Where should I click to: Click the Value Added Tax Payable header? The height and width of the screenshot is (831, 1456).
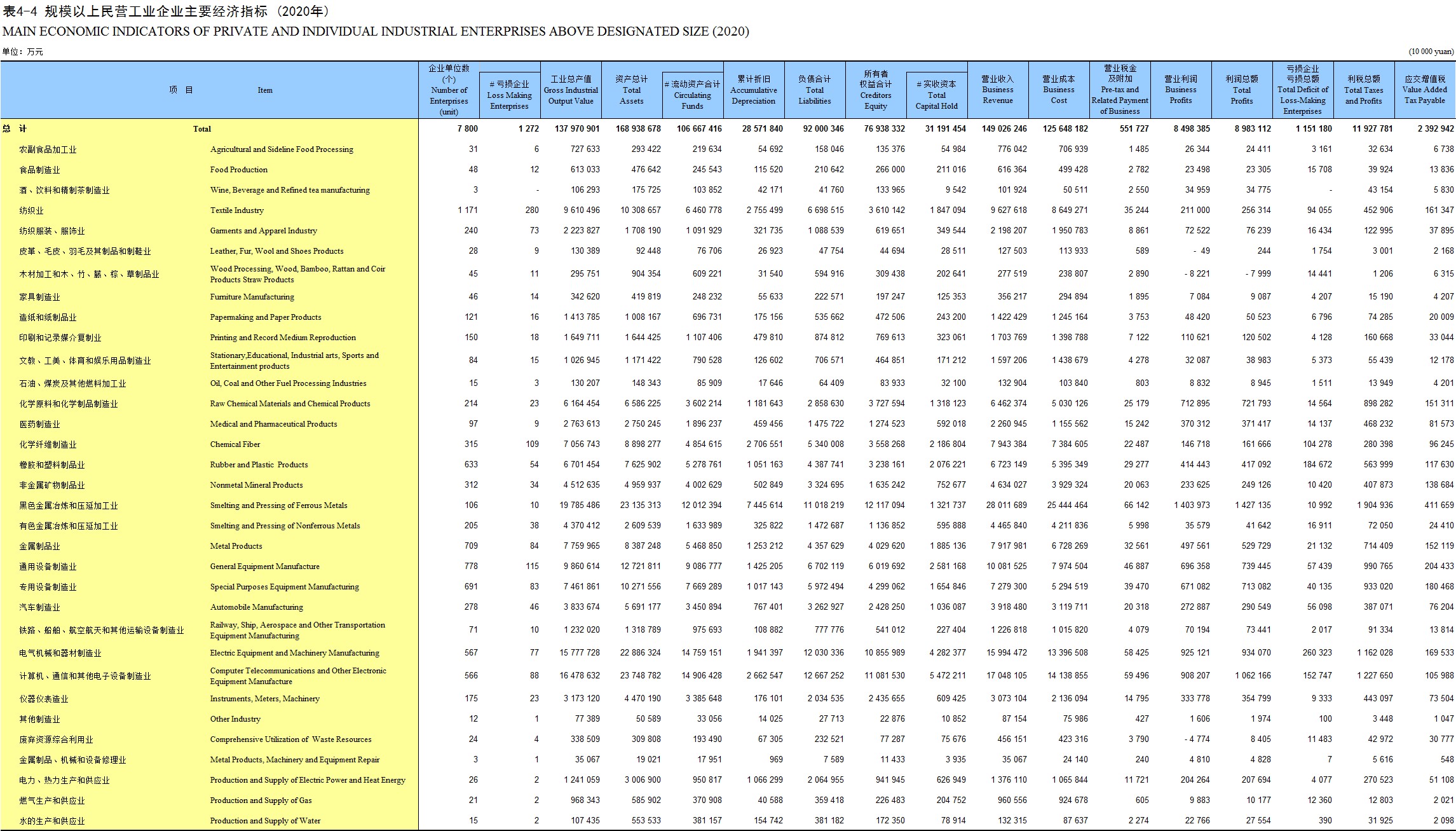pos(1425,90)
